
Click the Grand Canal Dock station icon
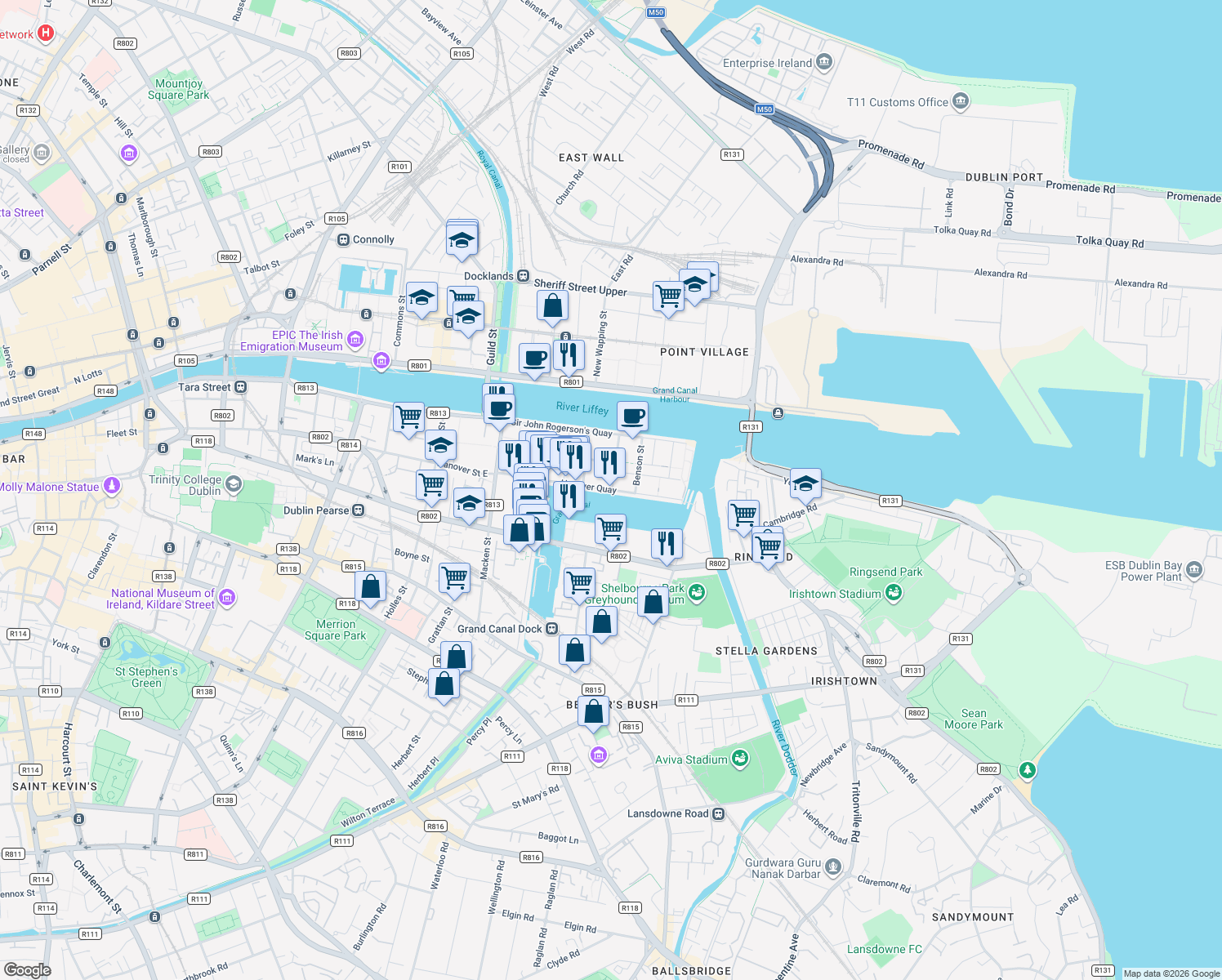point(551,629)
